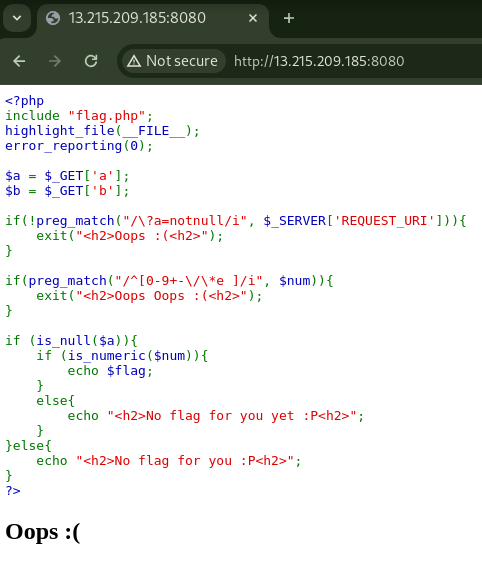The width and height of the screenshot is (482, 568).
Task: Click the "No flag for you yet" string
Action: (x=232, y=416)
